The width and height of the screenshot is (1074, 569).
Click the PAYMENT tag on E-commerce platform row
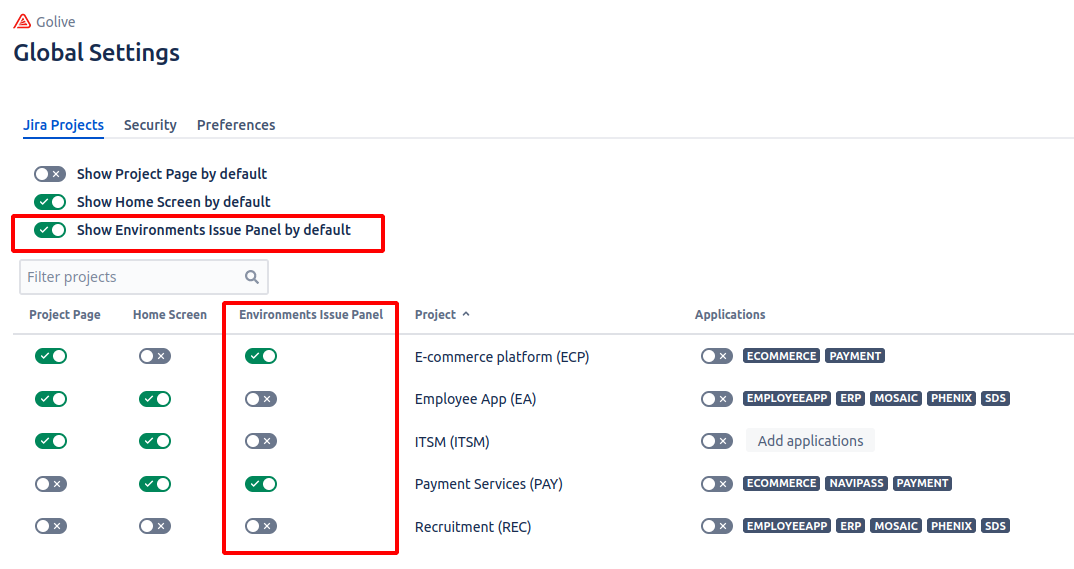click(x=855, y=356)
